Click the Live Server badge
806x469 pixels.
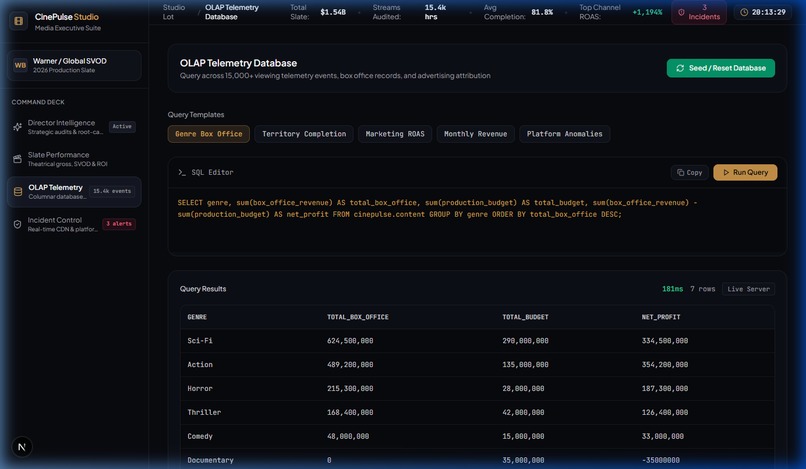point(748,289)
